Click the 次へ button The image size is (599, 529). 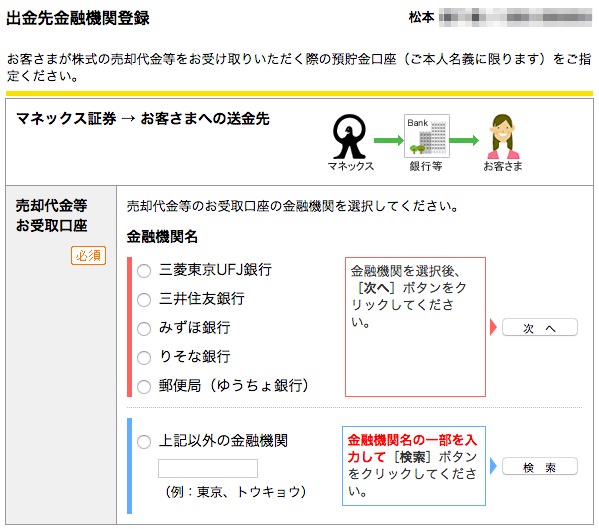coord(539,328)
